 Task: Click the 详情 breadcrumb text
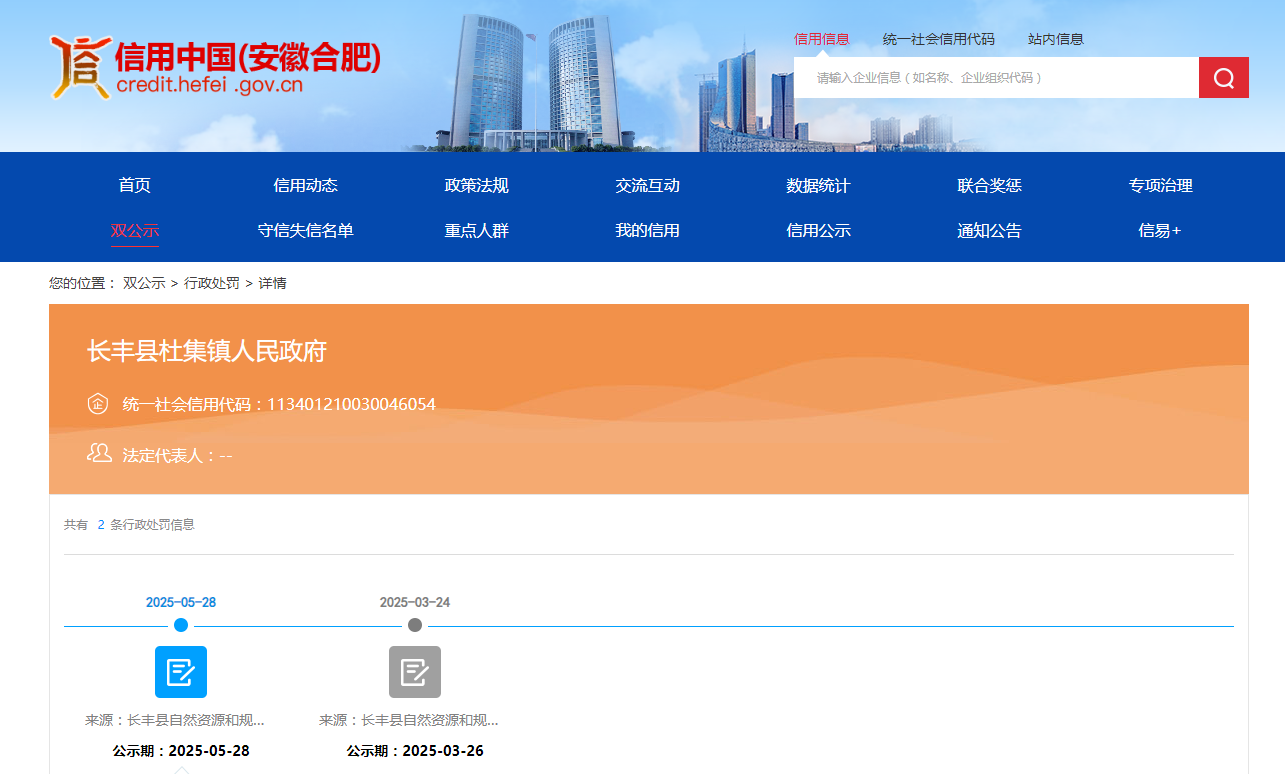coord(273,283)
